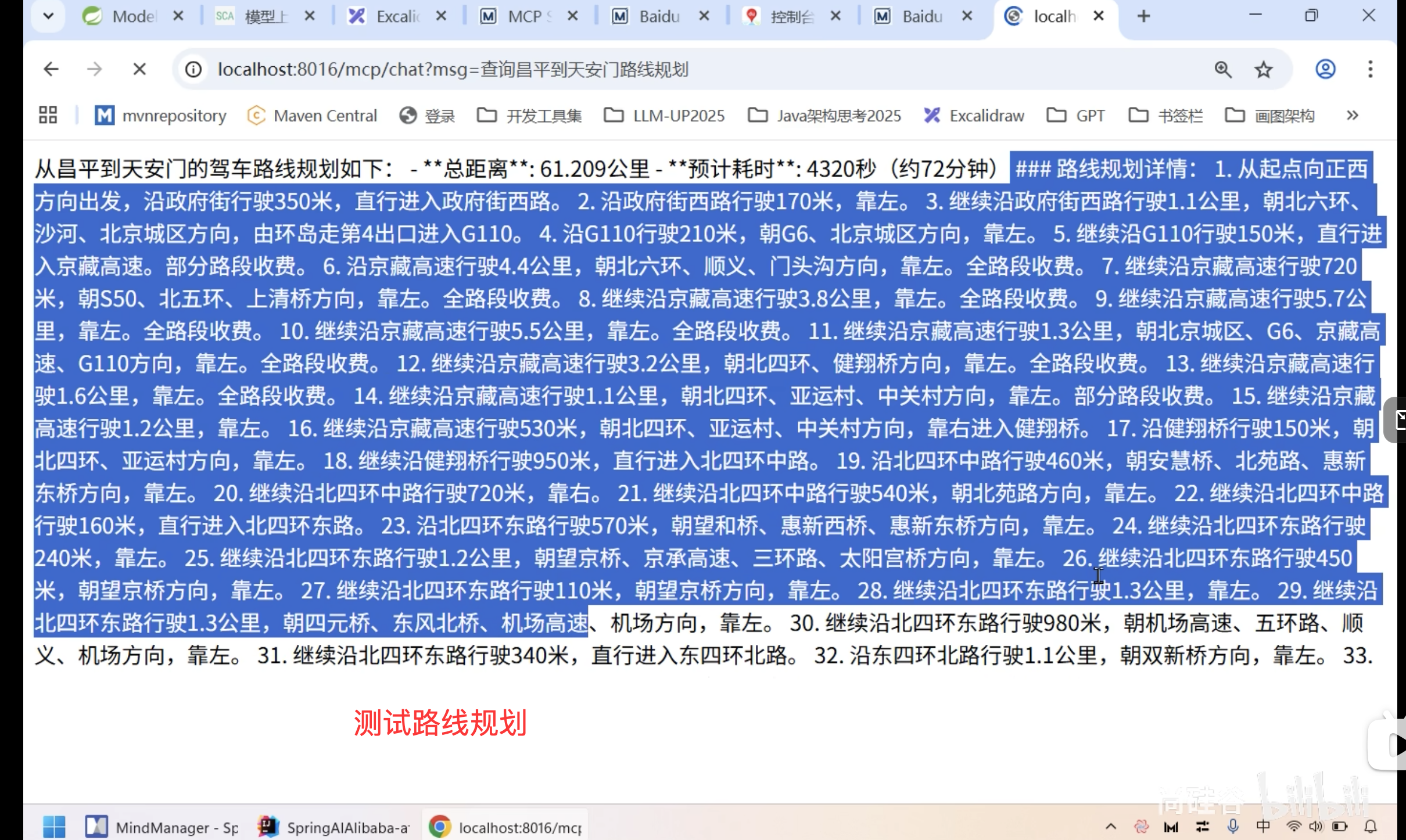Click the browser back button
The width and height of the screenshot is (1406, 840).
click(51, 69)
